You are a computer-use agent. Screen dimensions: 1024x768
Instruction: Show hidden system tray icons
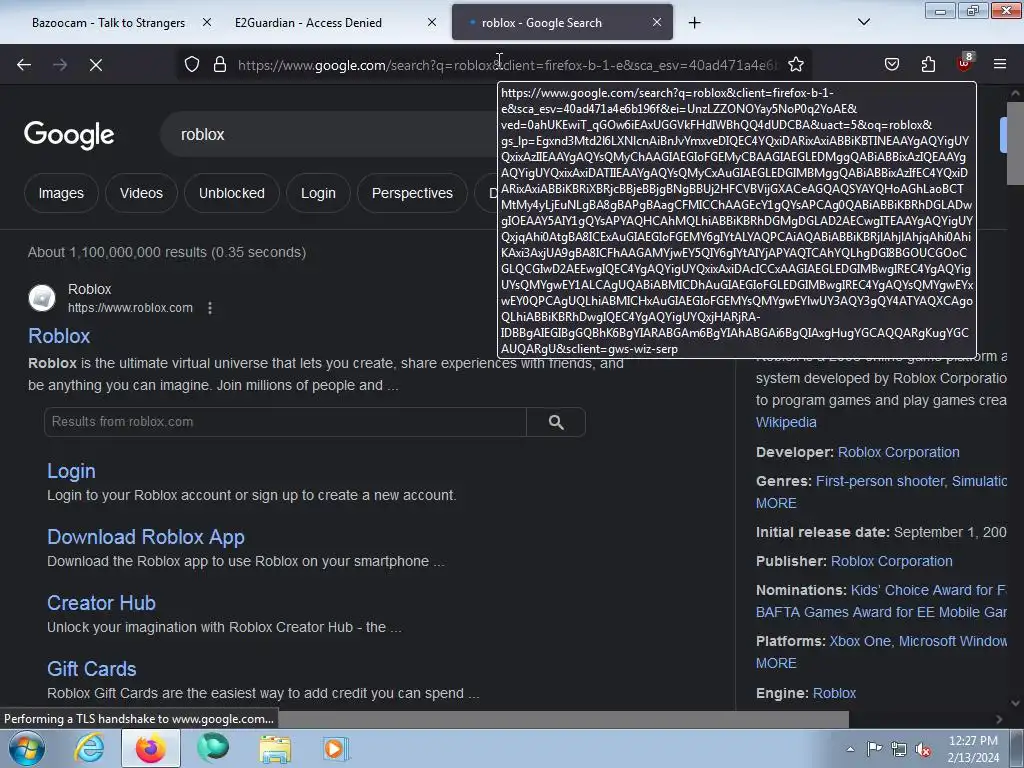(850, 749)
